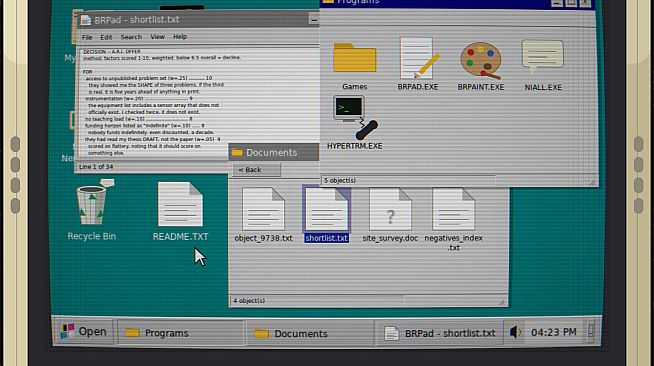This screenshot has height=366, width=654.
Task: Open the File menu in BRPad
Action: point(87,37)
